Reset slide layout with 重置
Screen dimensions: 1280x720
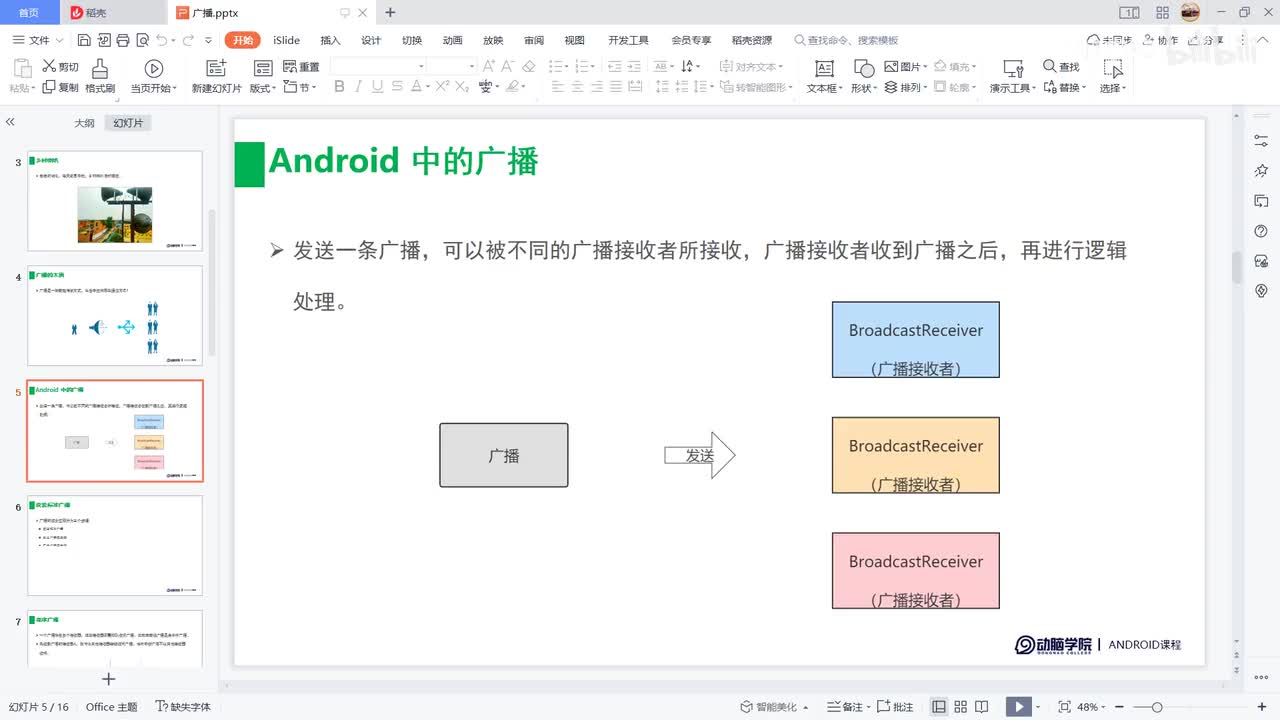pos(301,66)
